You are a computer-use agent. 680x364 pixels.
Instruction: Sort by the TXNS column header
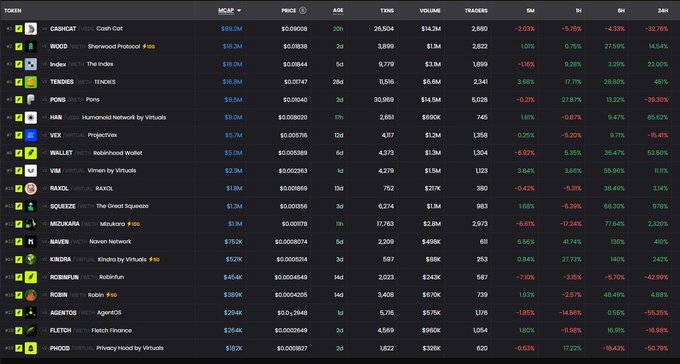tap(387, 10)
